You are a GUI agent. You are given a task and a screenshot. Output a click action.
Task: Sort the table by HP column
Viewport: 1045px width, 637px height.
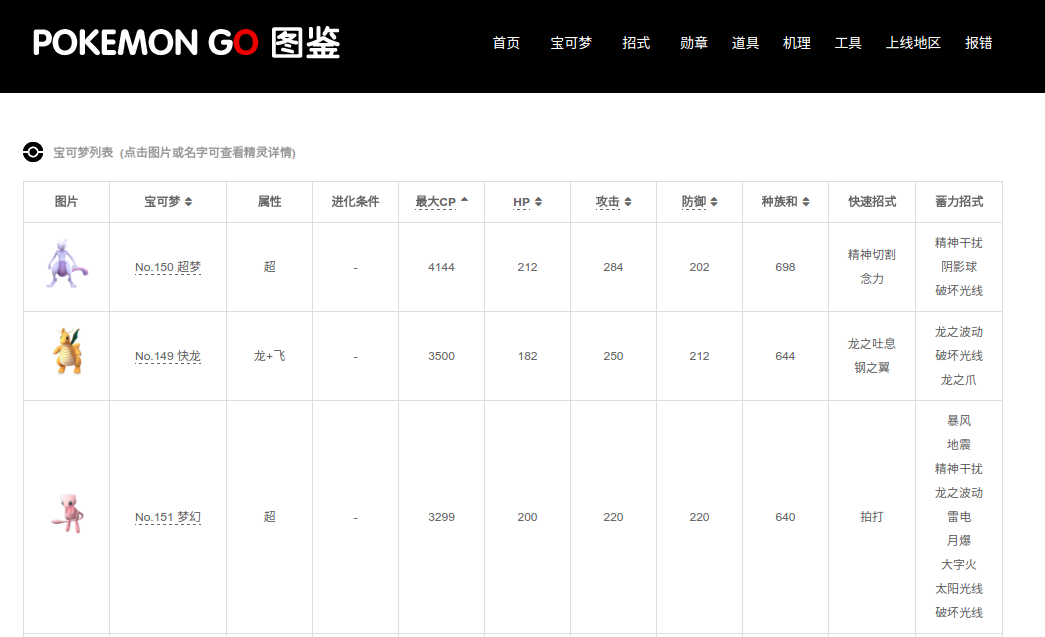tap(527, 201)
